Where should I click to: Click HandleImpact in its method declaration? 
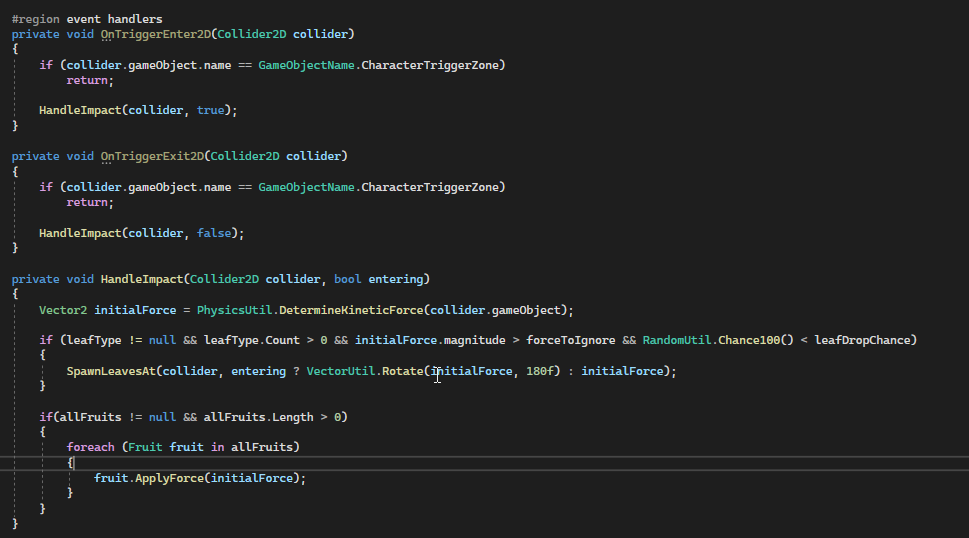(x=142, y=278)
